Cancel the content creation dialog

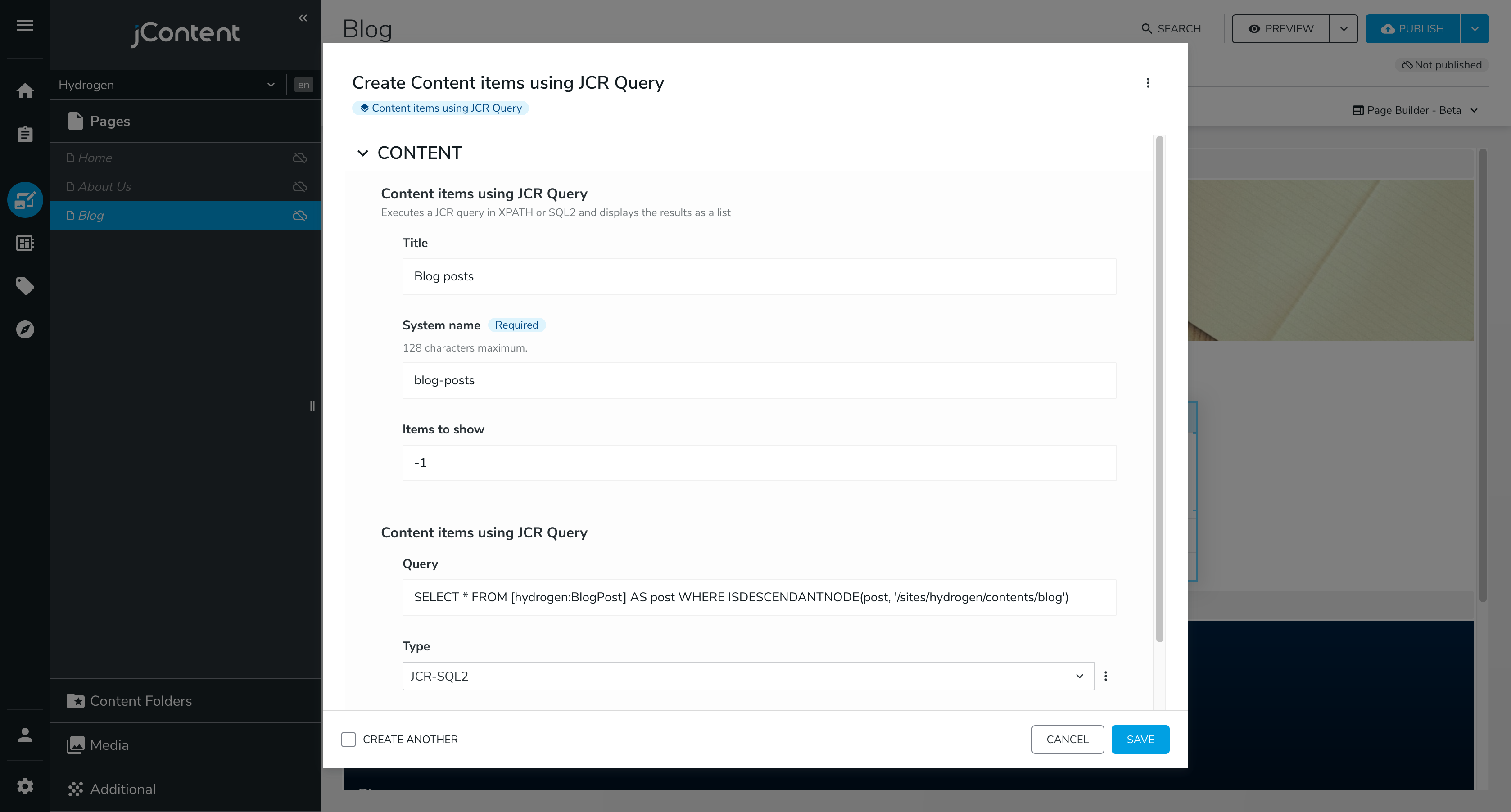point(1067,739)
